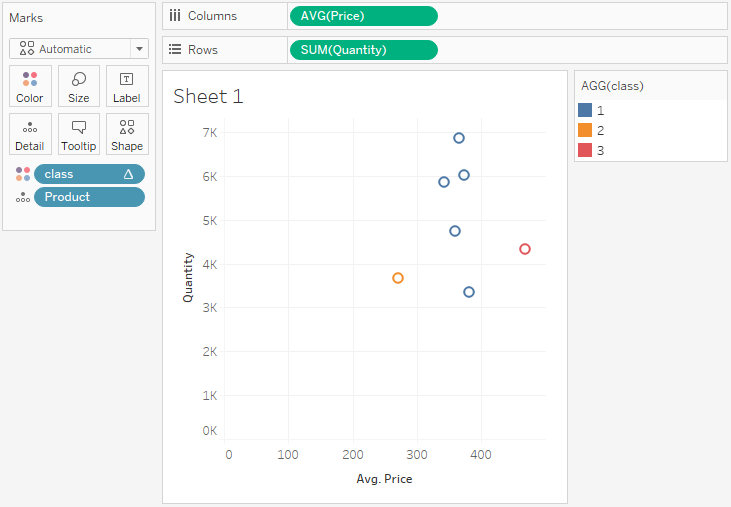Click the 5K tick on Quantity axis
This screenshot has width=731, height=507.
tap(210, 220)
